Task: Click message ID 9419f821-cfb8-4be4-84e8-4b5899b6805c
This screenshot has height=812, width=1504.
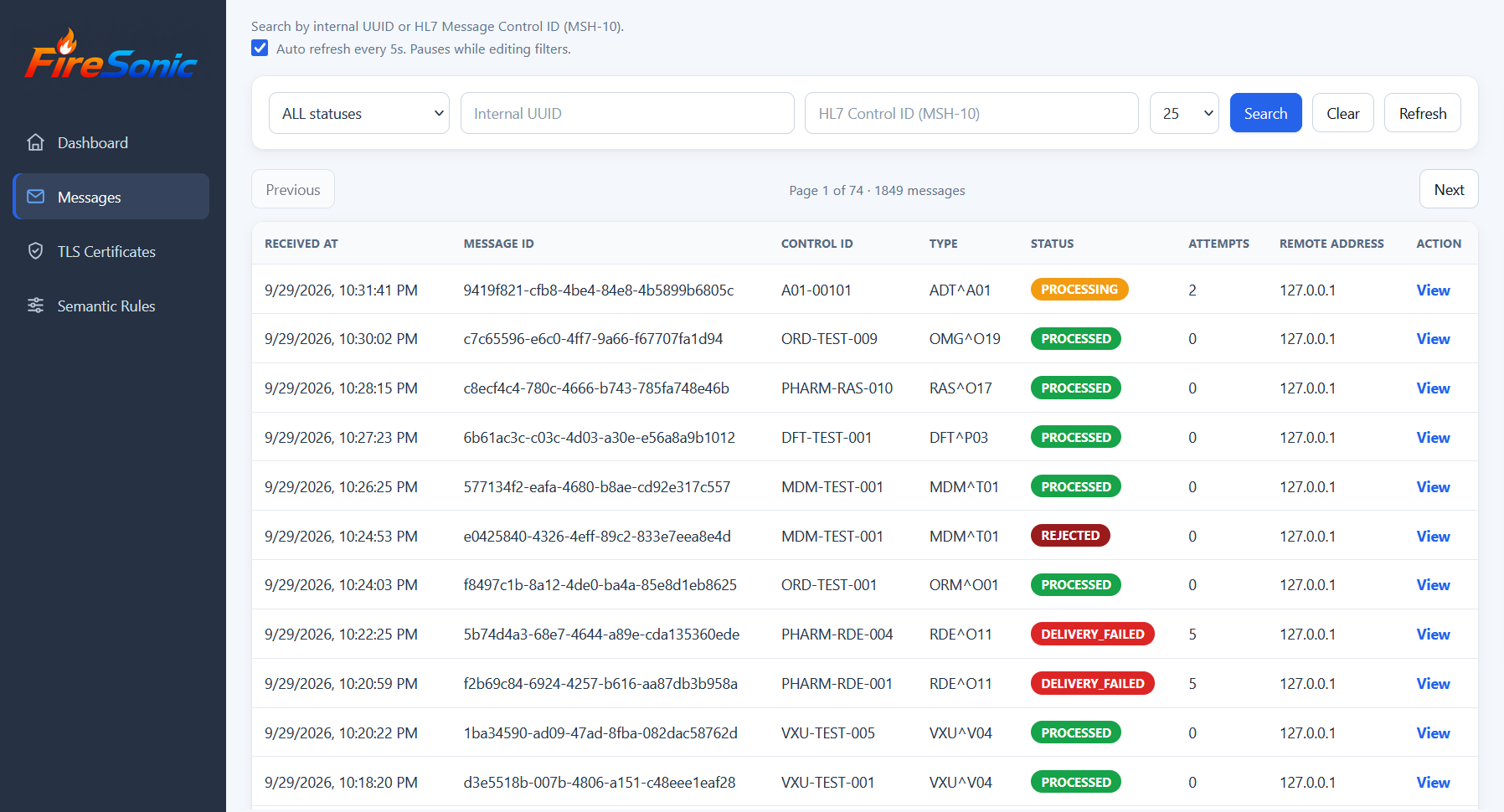Action: [599, 290]
